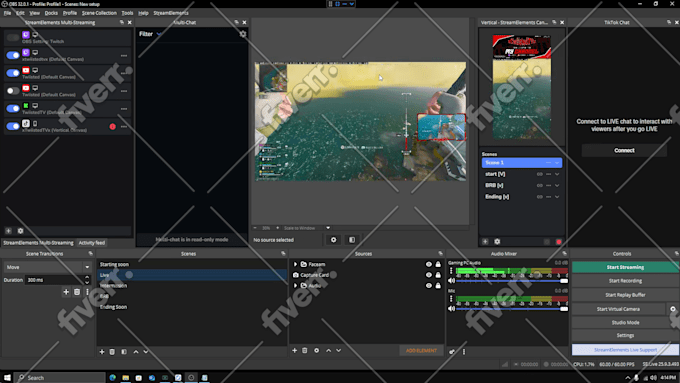Hide the Audio group eye icon
Image resolution: width=680 pixels, height=383 pixels.
428,285
